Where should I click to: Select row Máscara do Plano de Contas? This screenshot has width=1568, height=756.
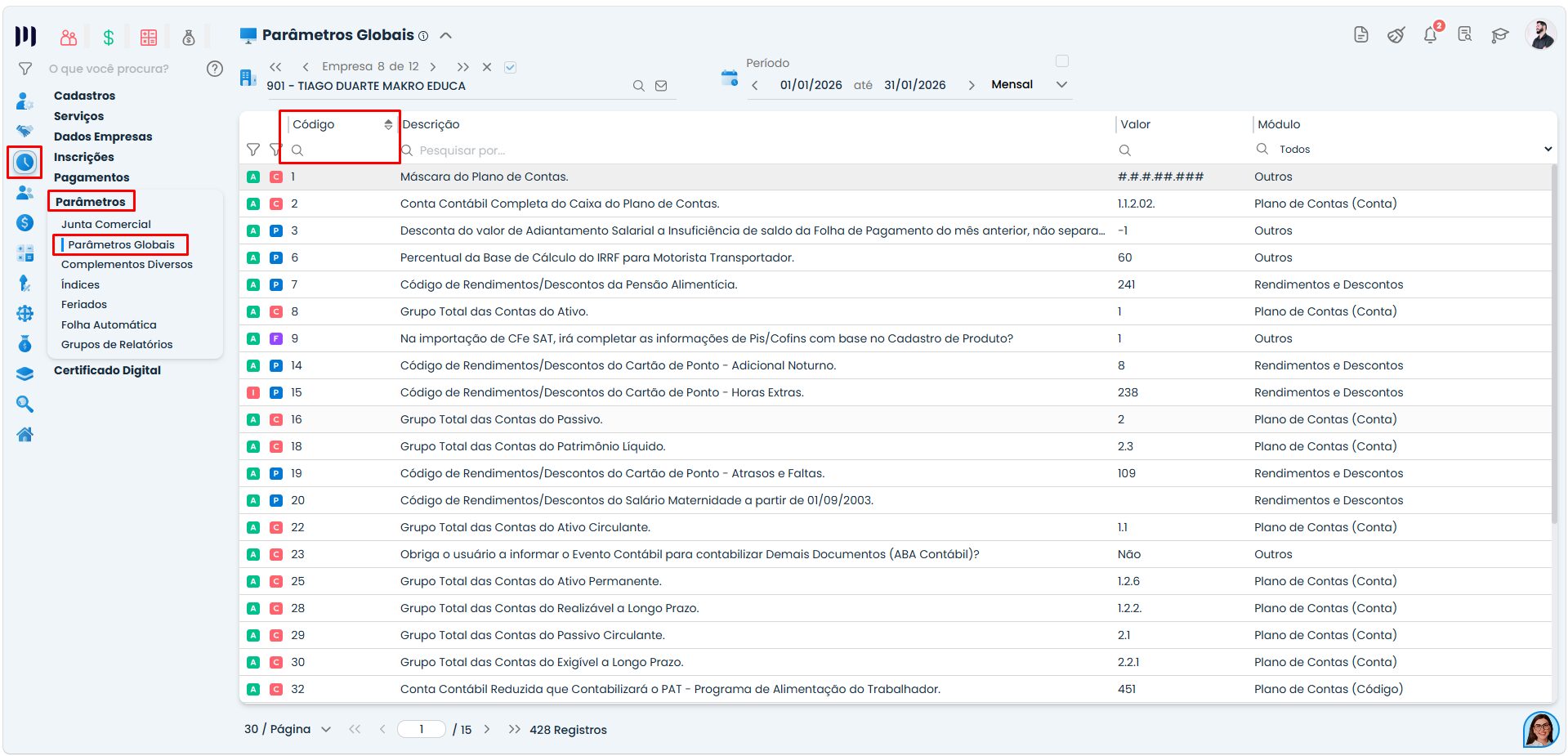point(896,177)
